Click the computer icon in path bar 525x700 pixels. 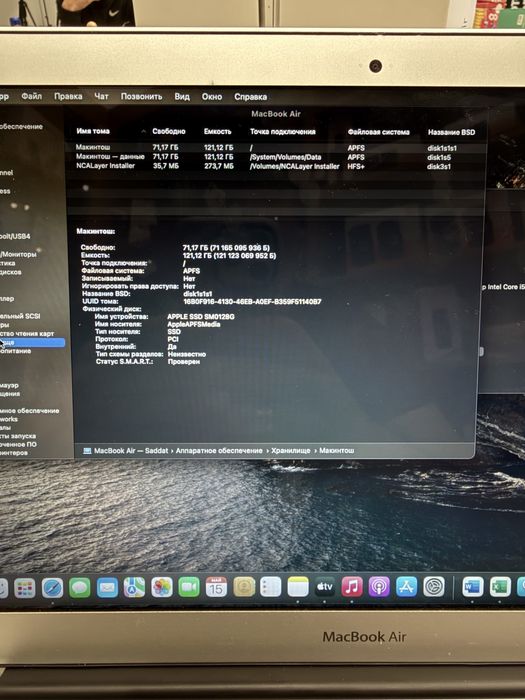click(88, 451)
